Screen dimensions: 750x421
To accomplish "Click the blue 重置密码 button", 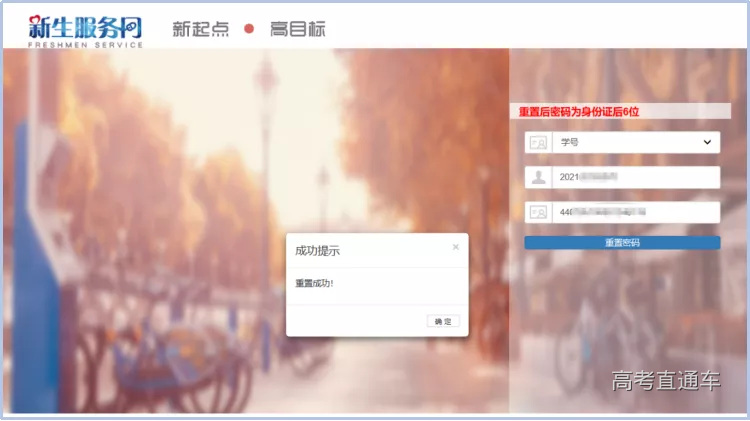I will tap(622, 243).
